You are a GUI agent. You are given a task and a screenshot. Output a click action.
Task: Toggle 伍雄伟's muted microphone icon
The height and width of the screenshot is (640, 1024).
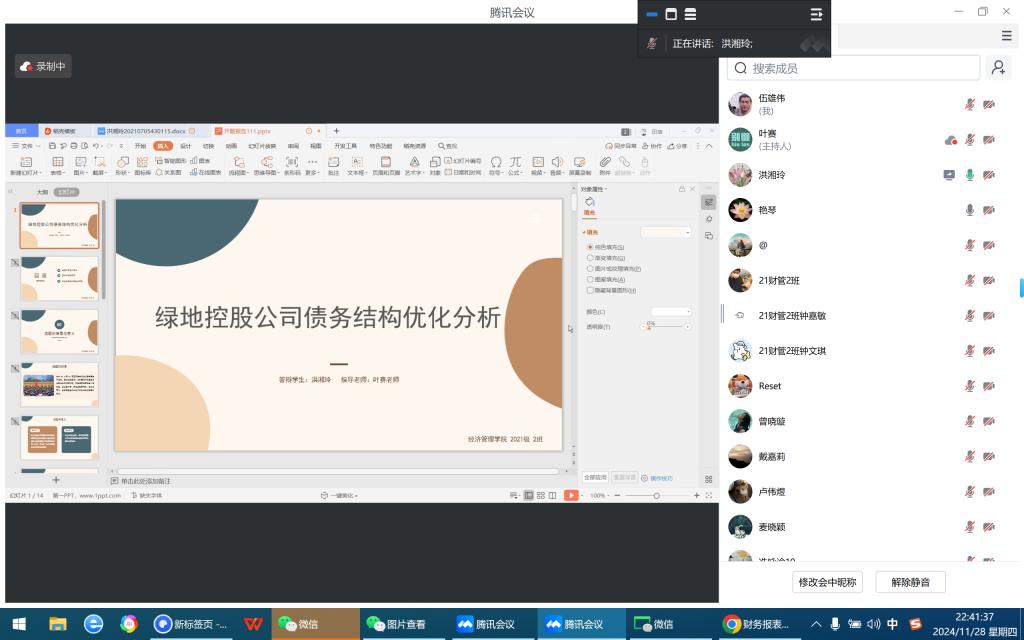point(969,104)
